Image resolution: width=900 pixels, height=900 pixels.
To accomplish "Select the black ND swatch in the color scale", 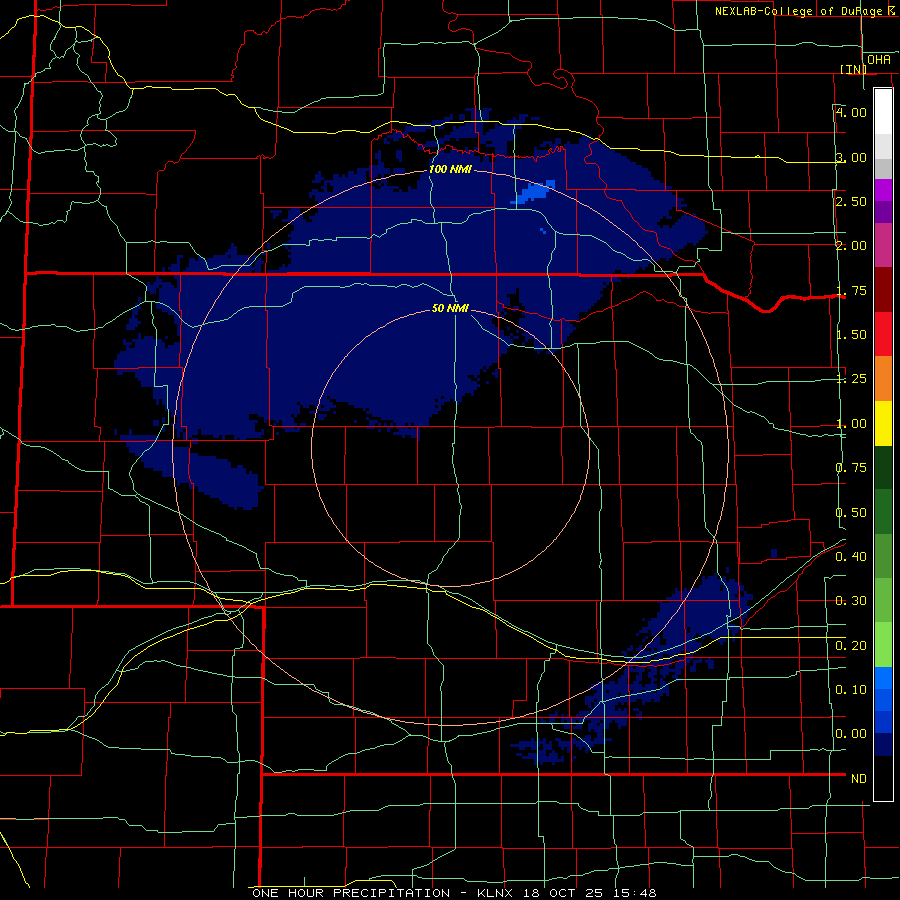I will (x=883, y=778).
